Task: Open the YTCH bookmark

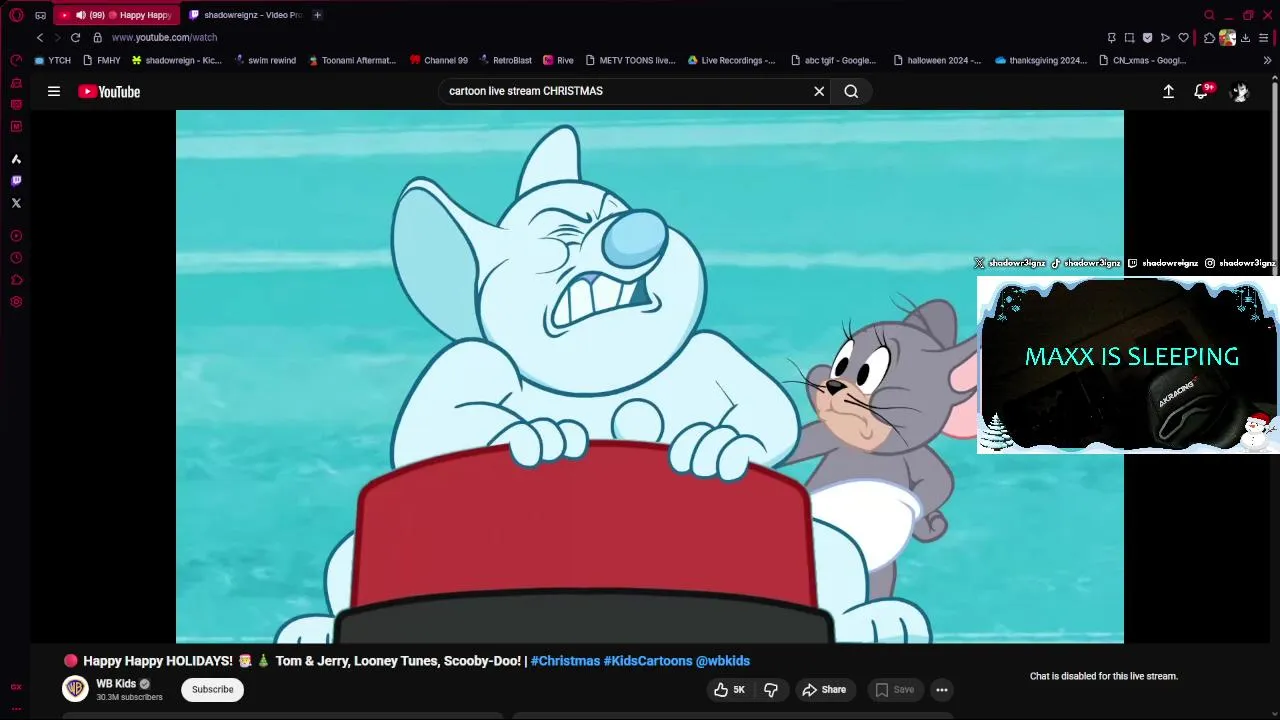Action: [x=53, y=60]
